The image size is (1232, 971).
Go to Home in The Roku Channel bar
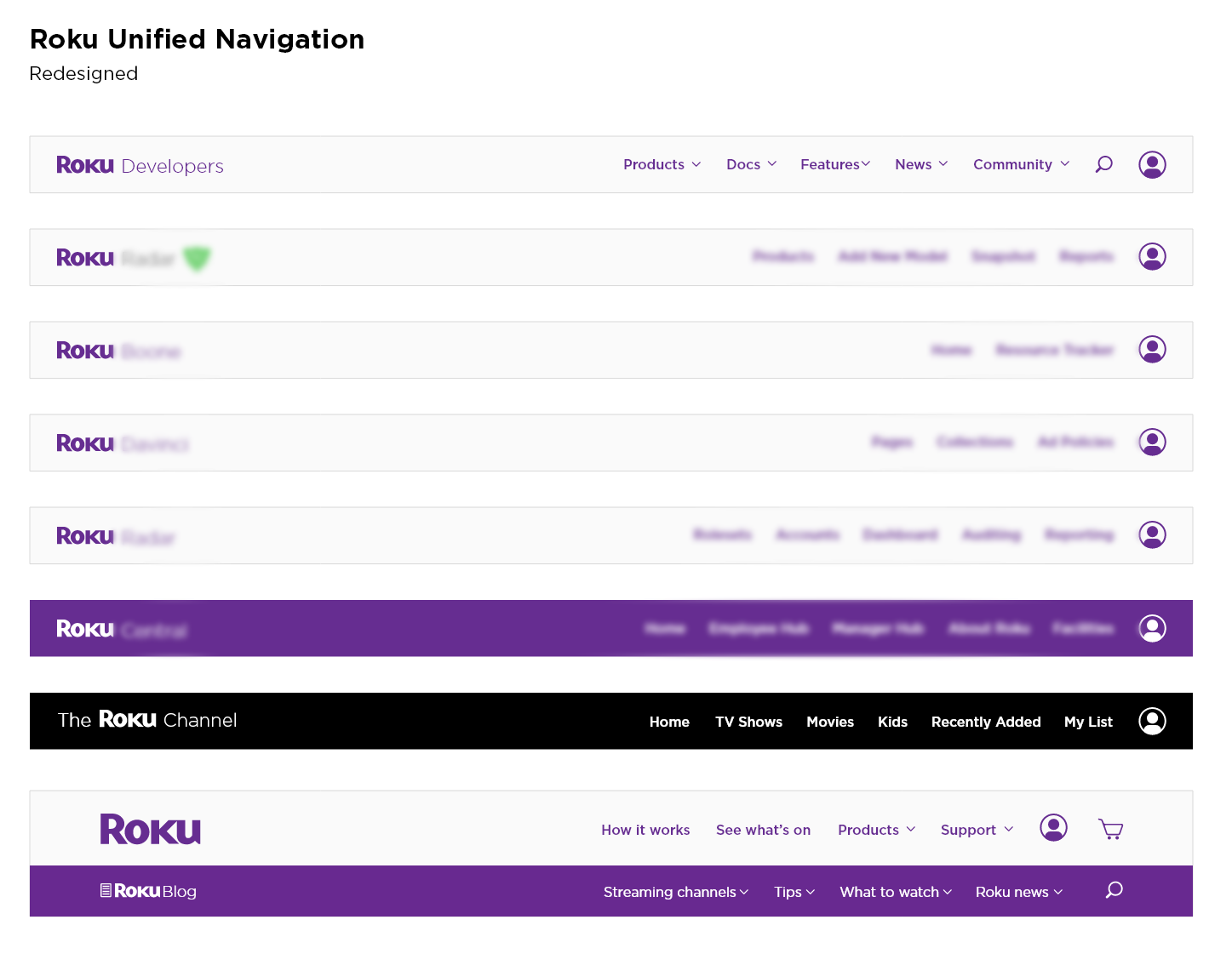[669, 722]
